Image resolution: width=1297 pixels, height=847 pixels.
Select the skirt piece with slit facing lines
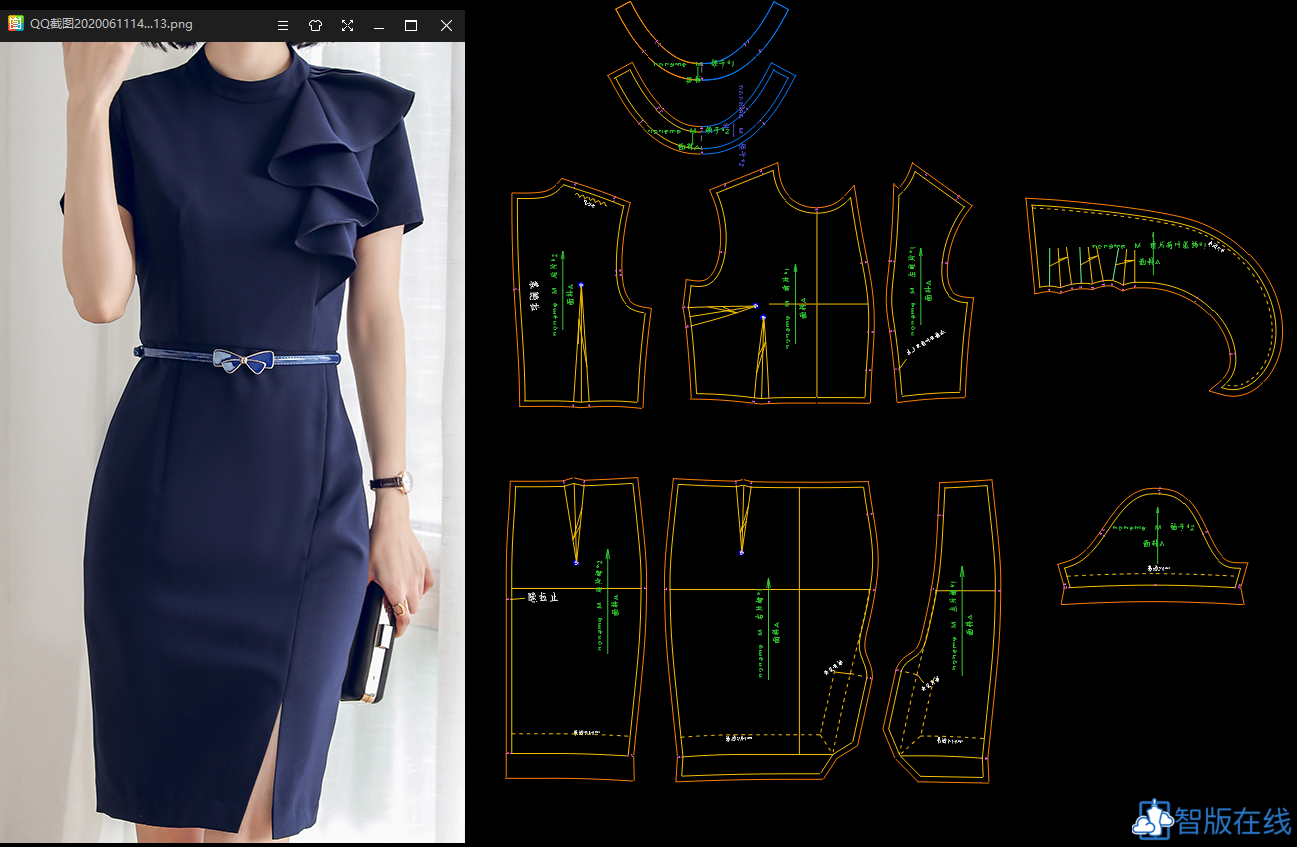(771, 630)
